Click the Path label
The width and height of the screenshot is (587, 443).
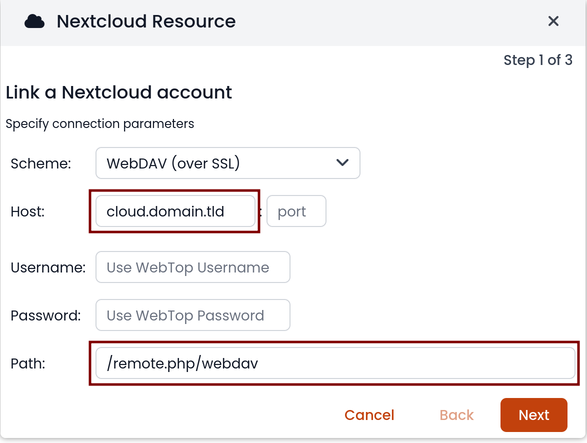click(28, 363)
